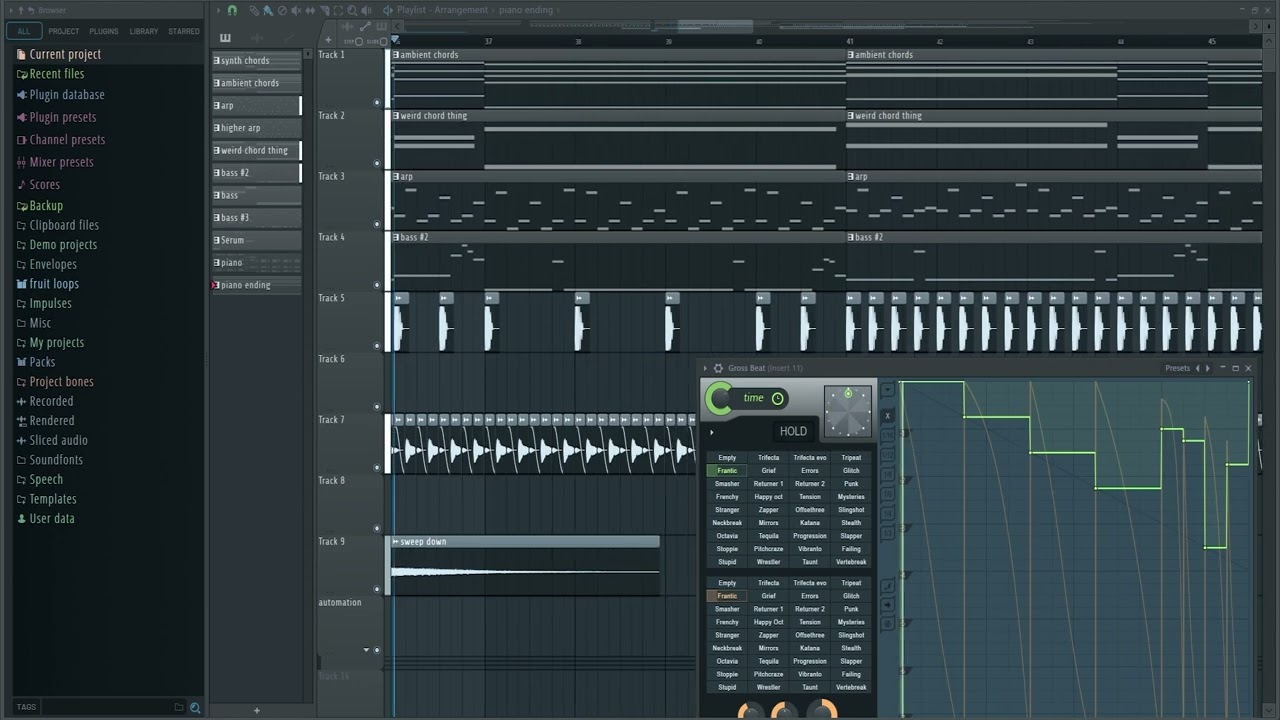Toggle the Track 1 mute dot

[377, 102]
